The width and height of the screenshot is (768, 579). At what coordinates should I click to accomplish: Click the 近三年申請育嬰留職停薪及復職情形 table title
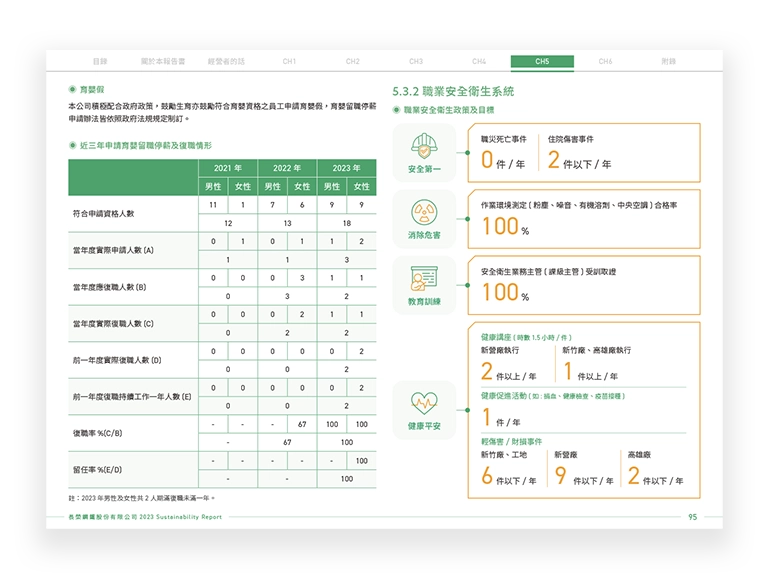click(x=145, y=145)
